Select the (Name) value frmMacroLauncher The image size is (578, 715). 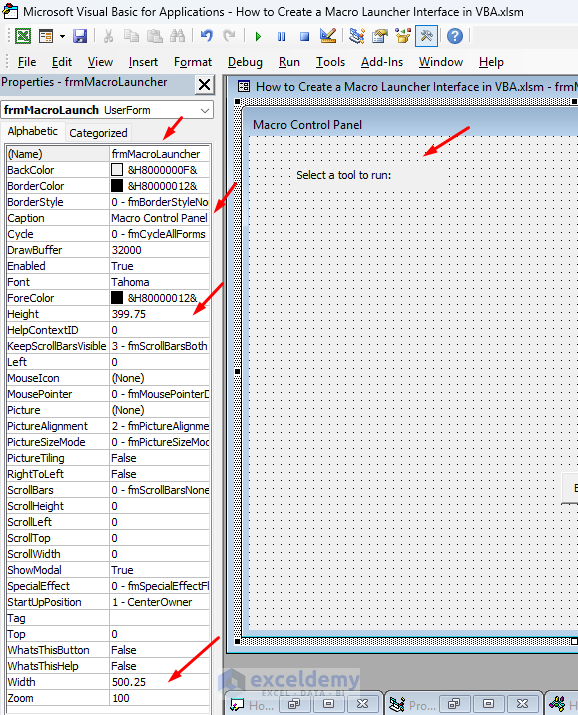pos(160,154)
